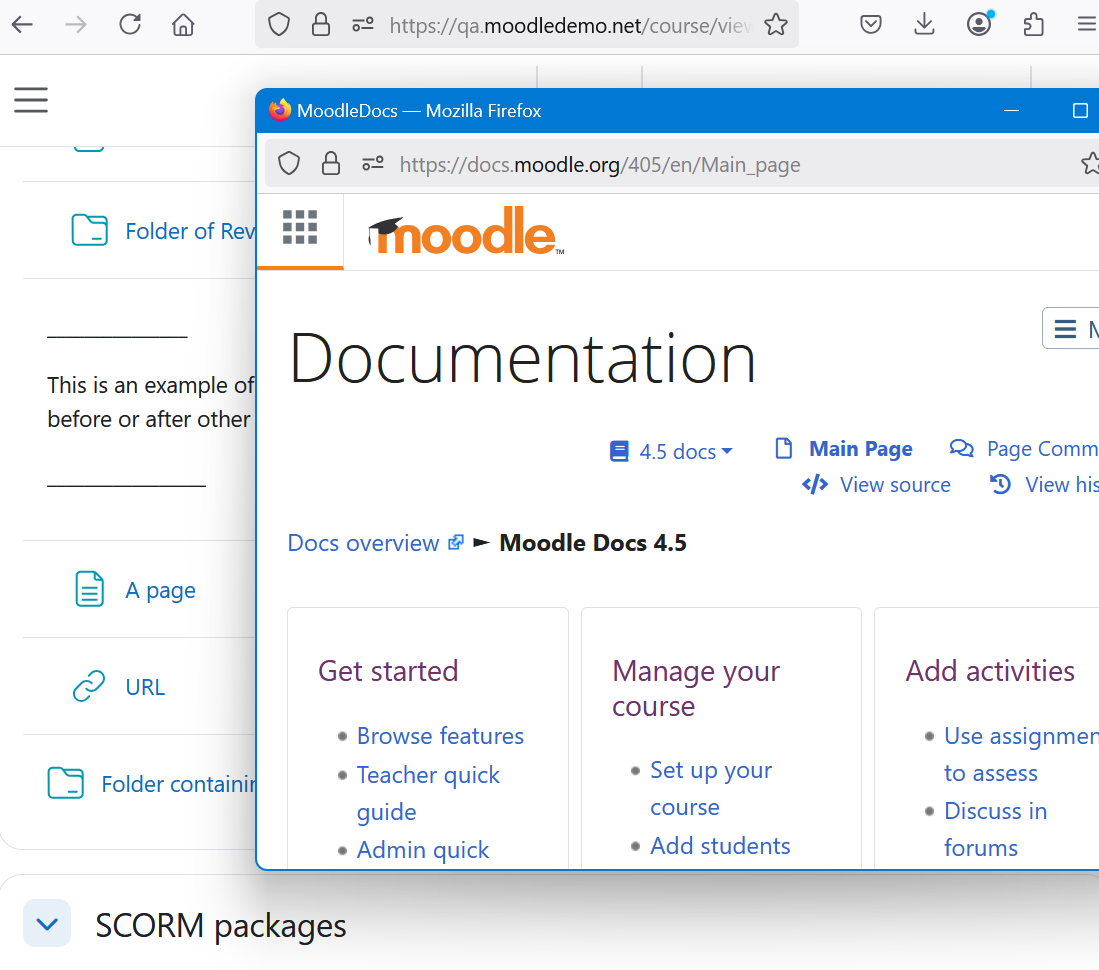Click the URL chain-link icon
Viewport: 1099px width, 970px height.
(x=89, y=686)
